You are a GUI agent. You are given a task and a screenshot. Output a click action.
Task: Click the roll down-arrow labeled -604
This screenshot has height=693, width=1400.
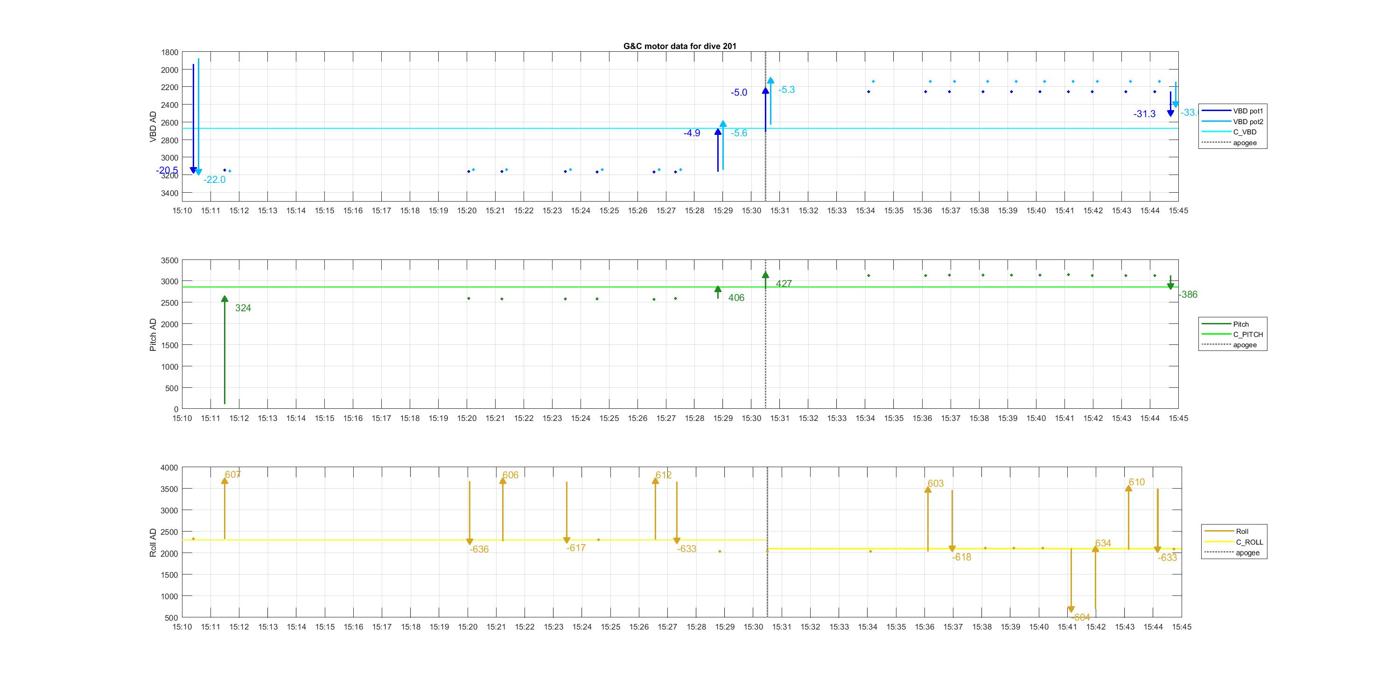1071,580
